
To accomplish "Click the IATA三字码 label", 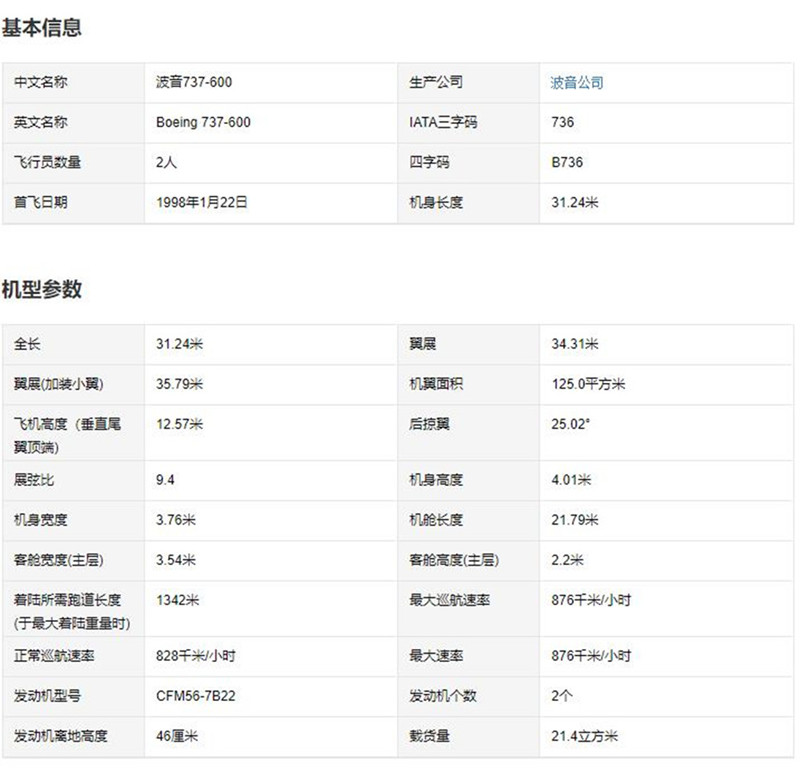I will pos(443,122).
